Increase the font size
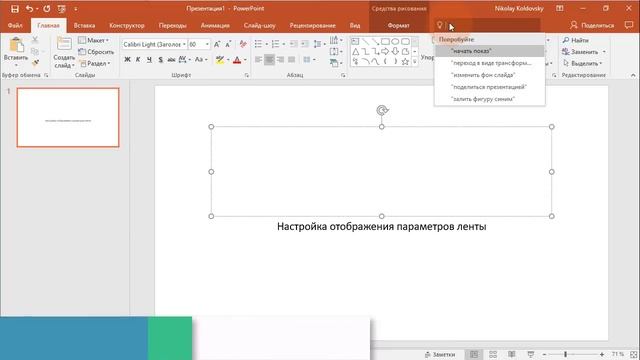 [217, 44]
